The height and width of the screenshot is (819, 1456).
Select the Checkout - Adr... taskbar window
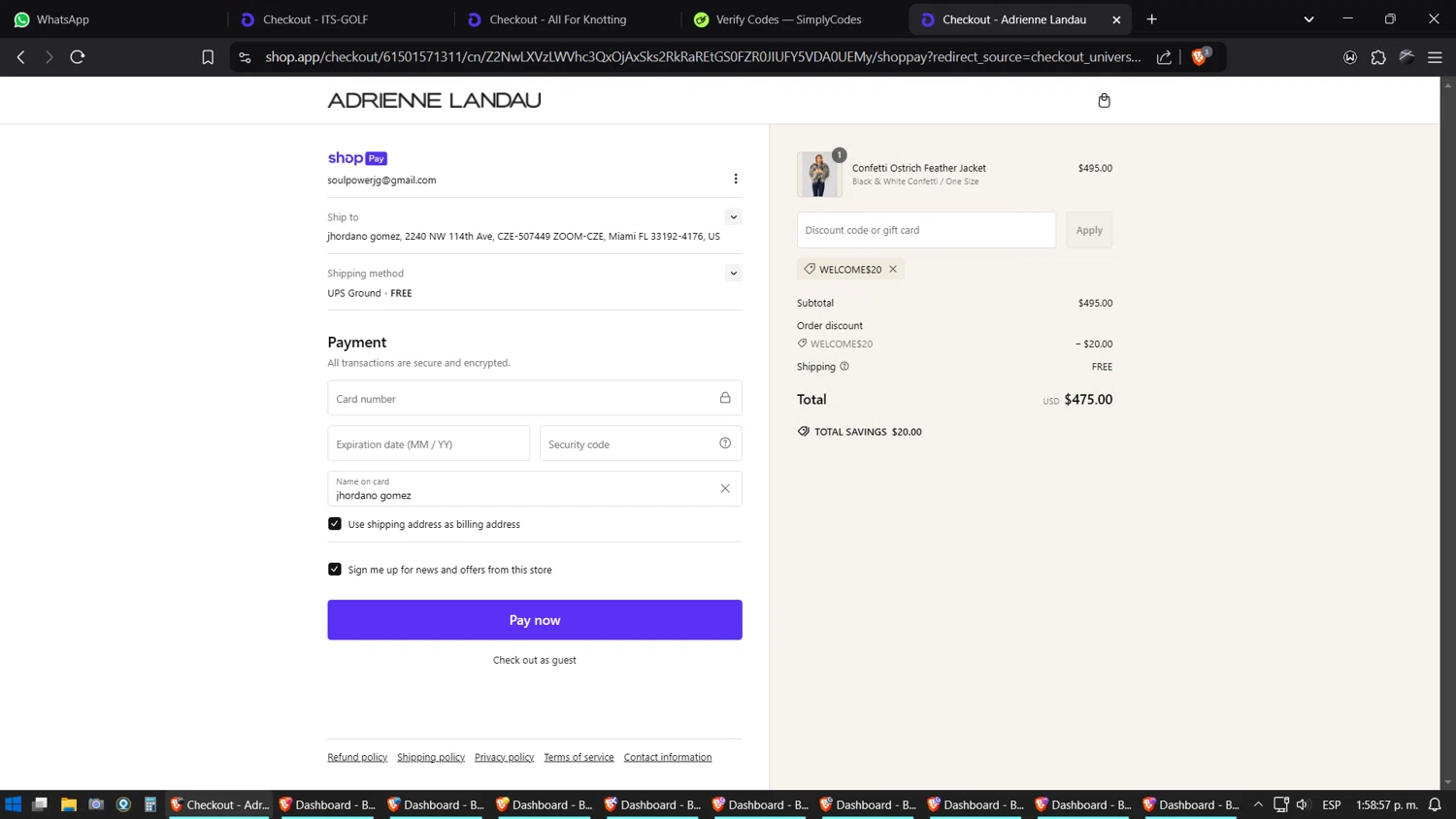(219, 804)
